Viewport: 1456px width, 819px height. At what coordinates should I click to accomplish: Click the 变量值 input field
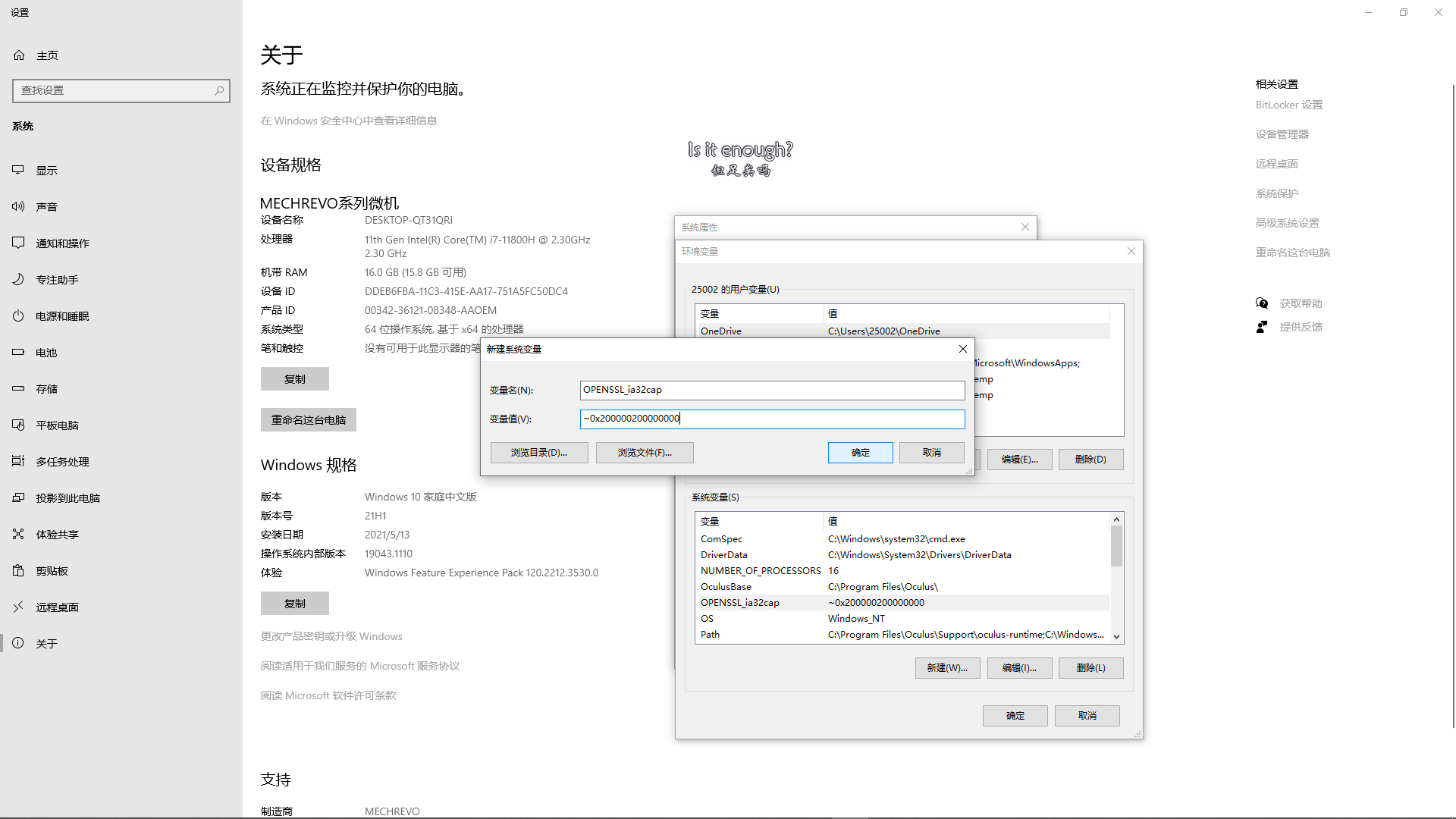(772, 419)
